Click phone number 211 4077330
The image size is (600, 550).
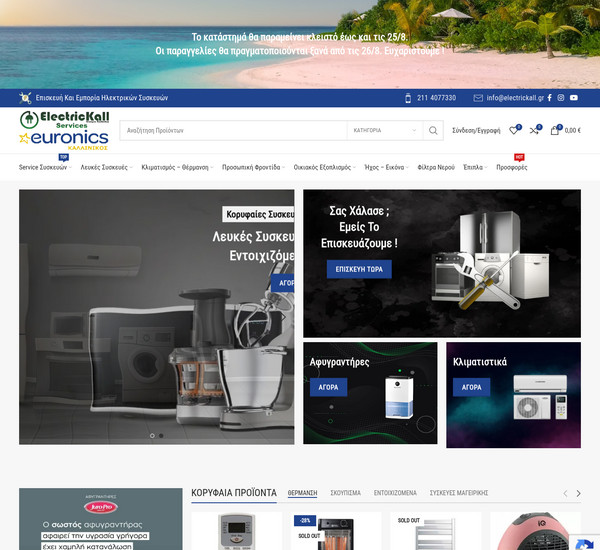coord(436,98)
